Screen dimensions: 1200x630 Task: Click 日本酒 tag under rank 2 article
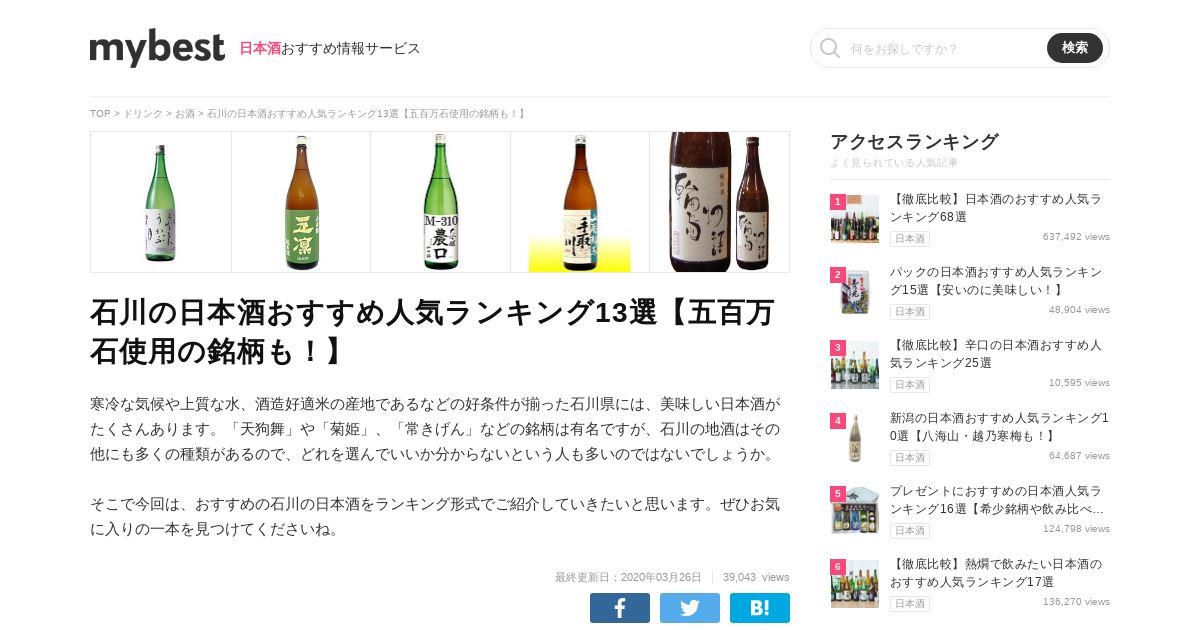point(910,312)
